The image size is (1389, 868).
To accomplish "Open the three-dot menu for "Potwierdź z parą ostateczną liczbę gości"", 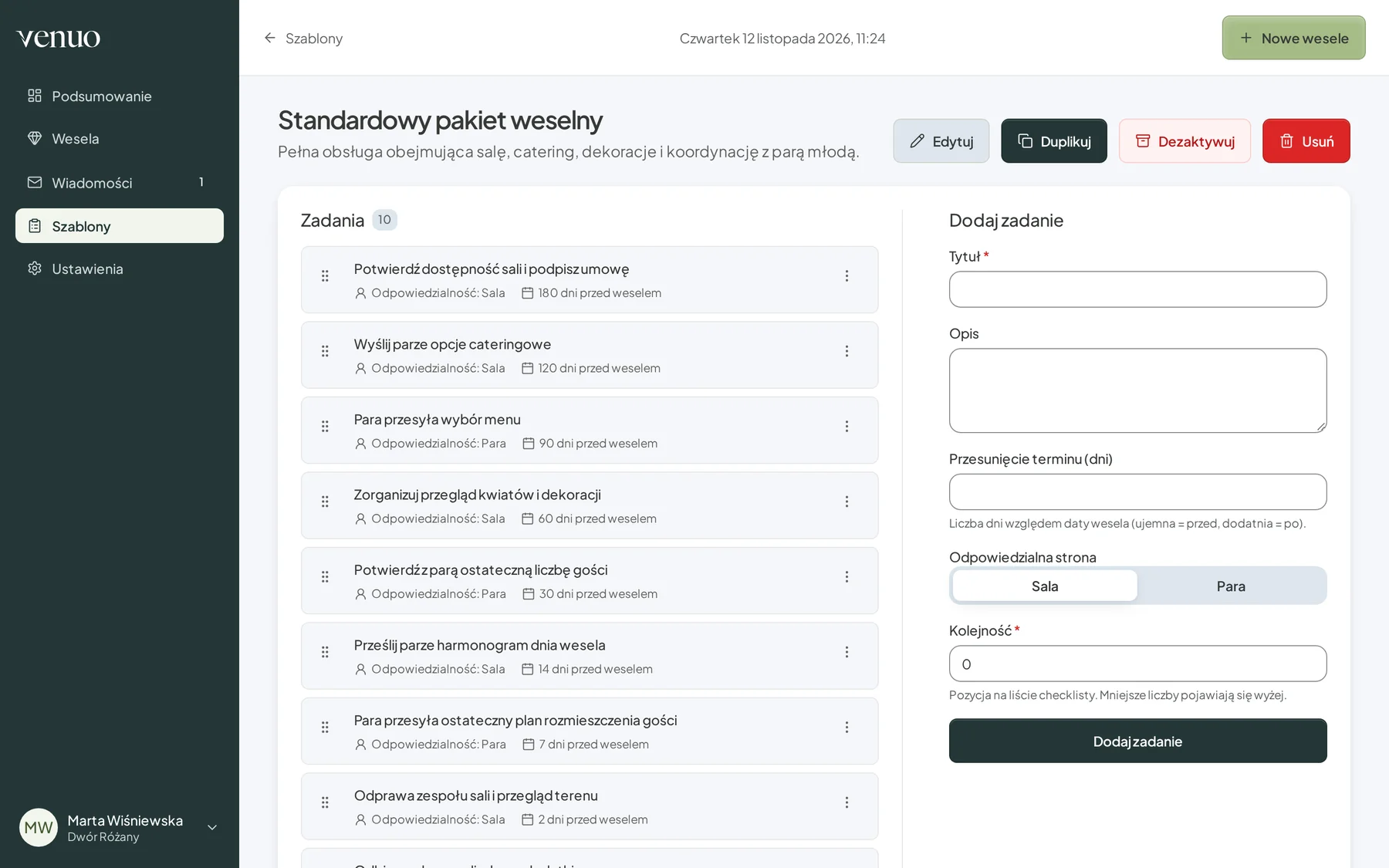I will 847,577.
